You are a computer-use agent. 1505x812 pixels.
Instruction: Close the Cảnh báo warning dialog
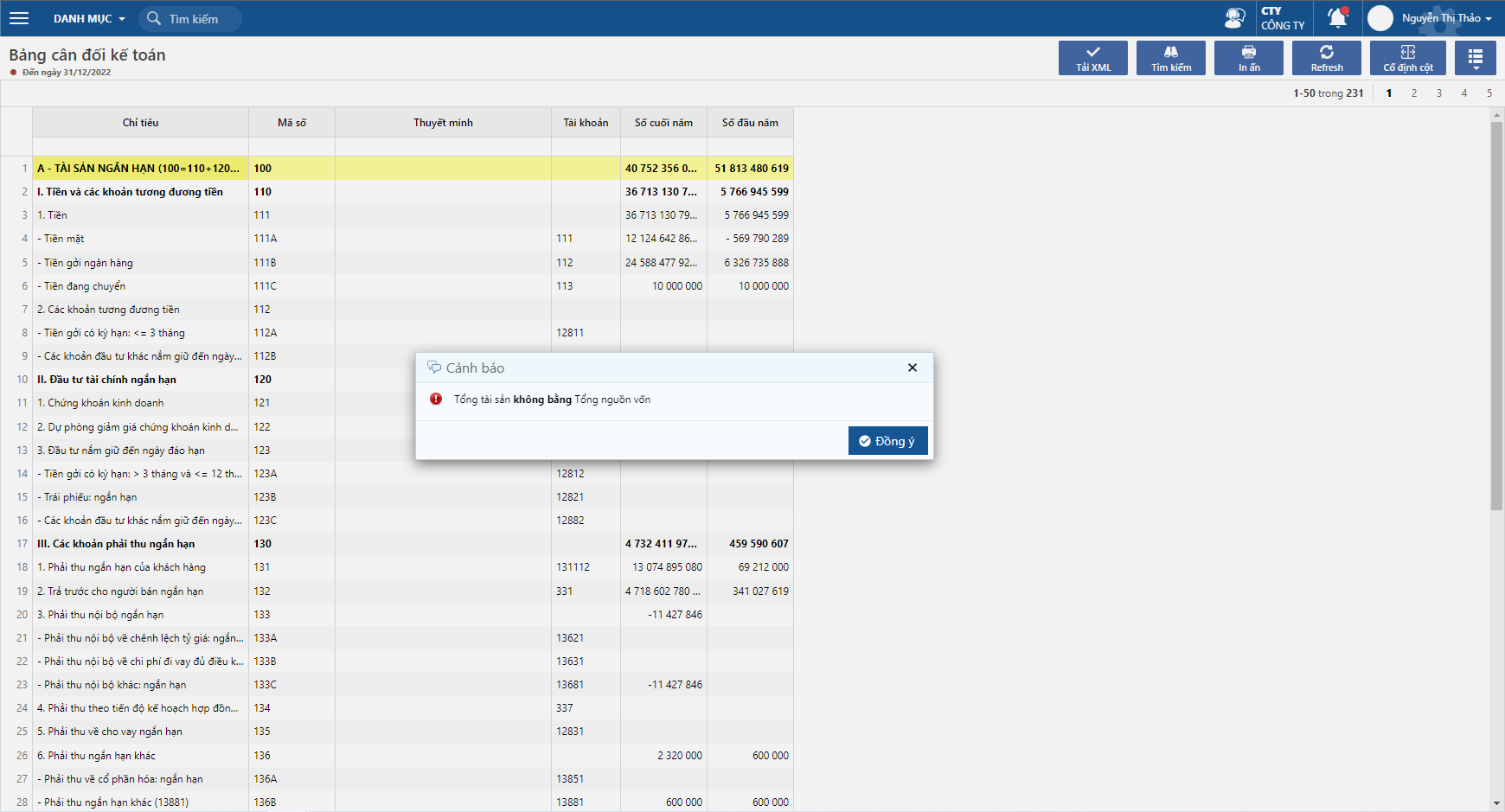912,368
